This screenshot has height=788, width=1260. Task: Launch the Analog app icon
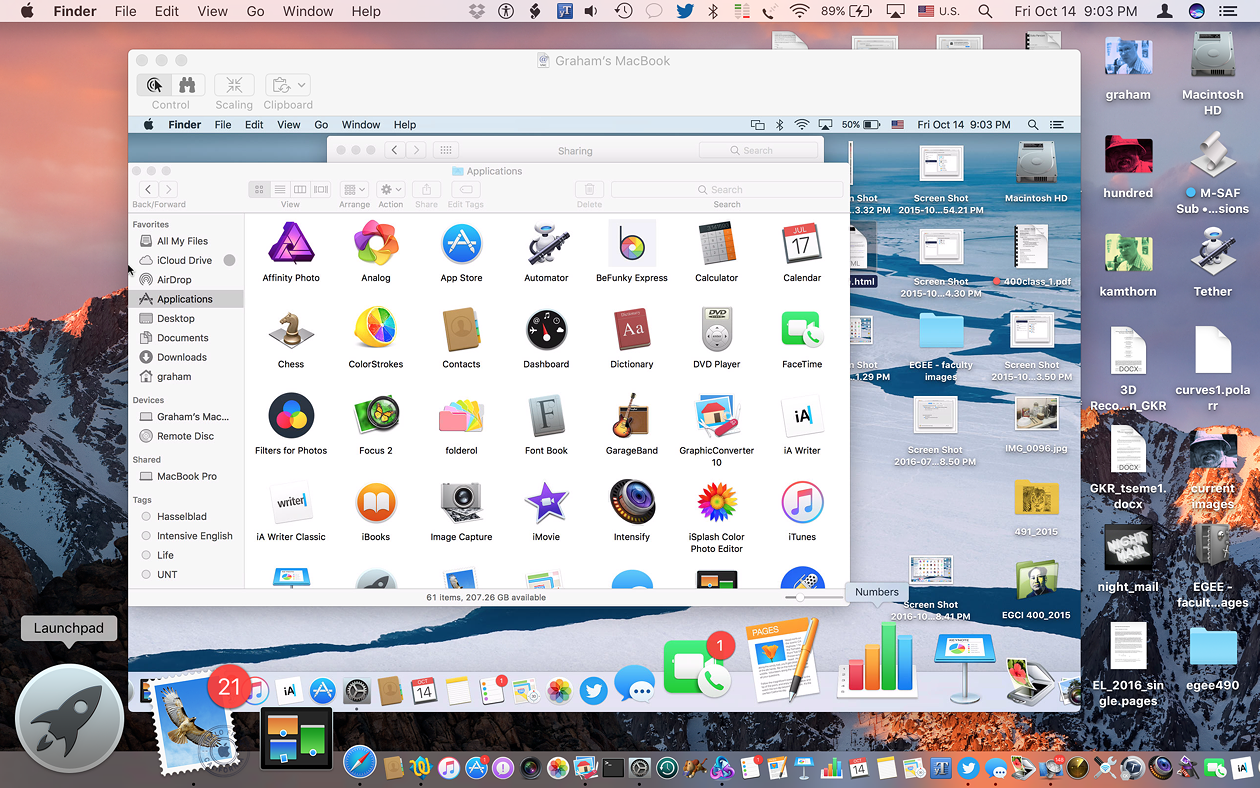[x=376, y=244]
